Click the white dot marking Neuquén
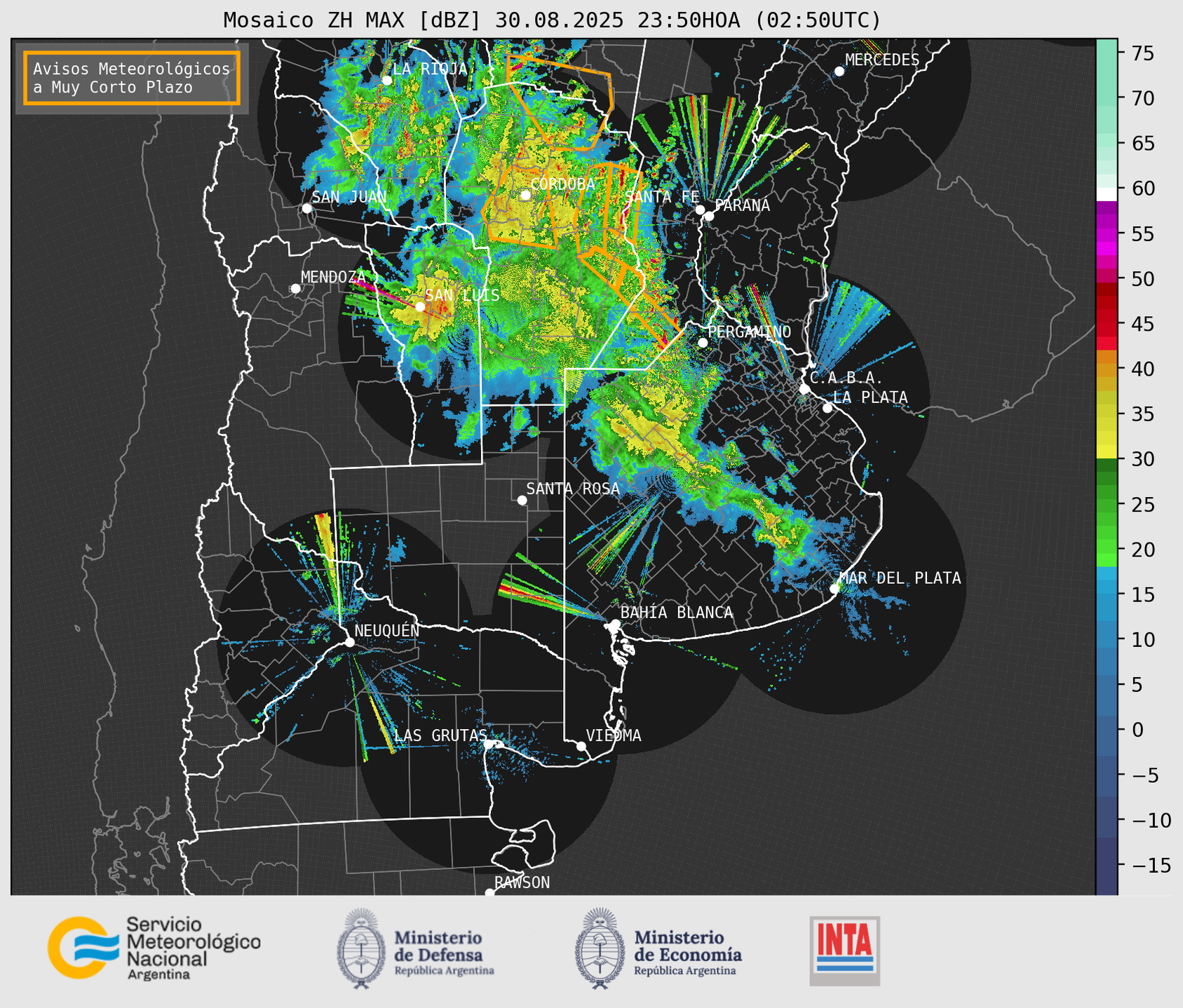This screenshot has height=1008, width=1183. pos(349,642)
